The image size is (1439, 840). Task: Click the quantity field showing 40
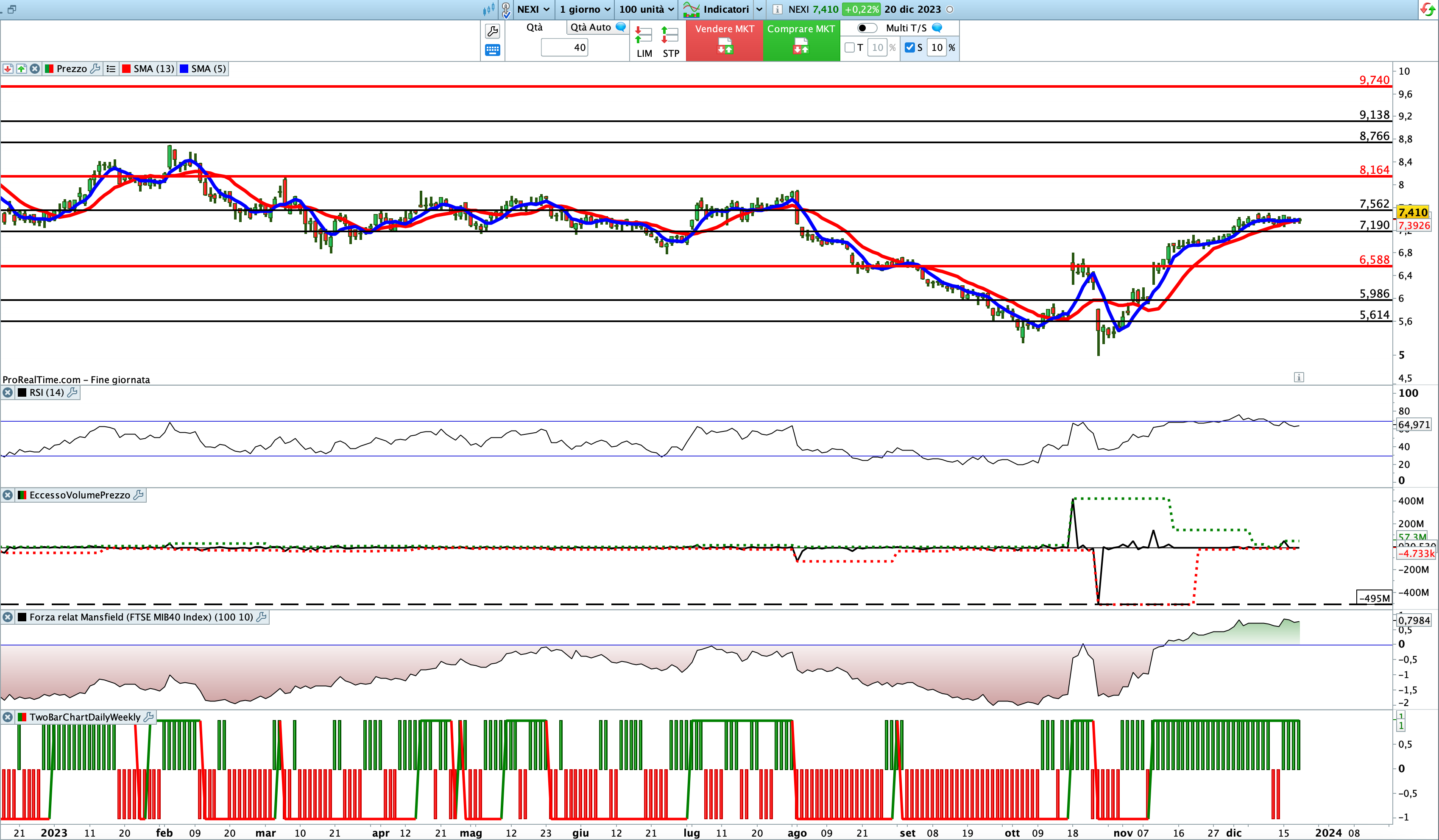point(564,47)
